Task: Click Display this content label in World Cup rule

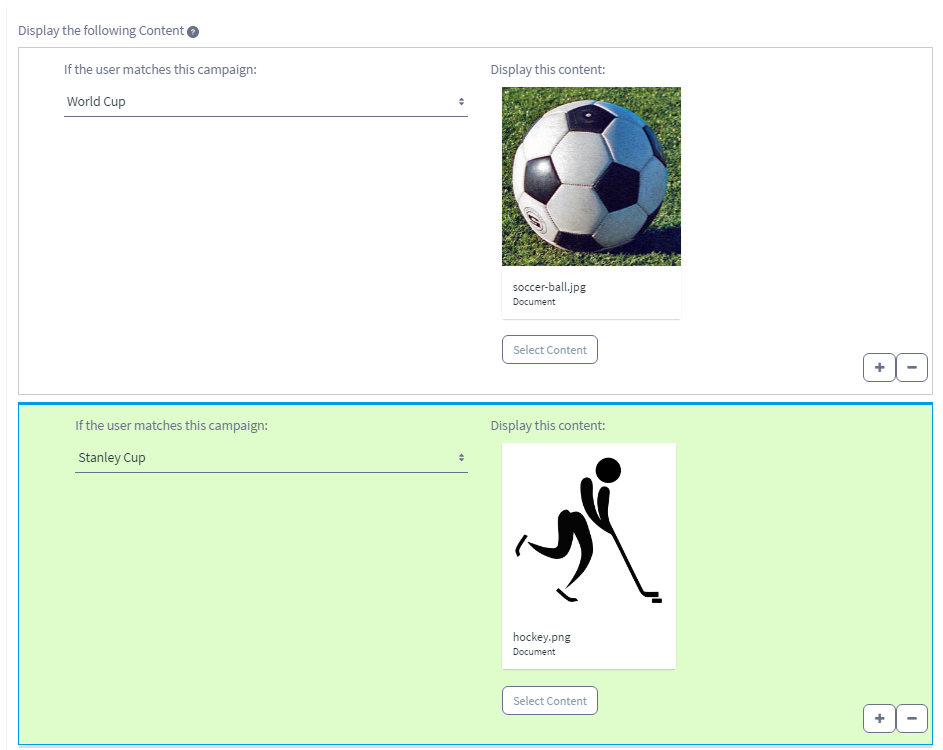Action: [x=548, y=70]
